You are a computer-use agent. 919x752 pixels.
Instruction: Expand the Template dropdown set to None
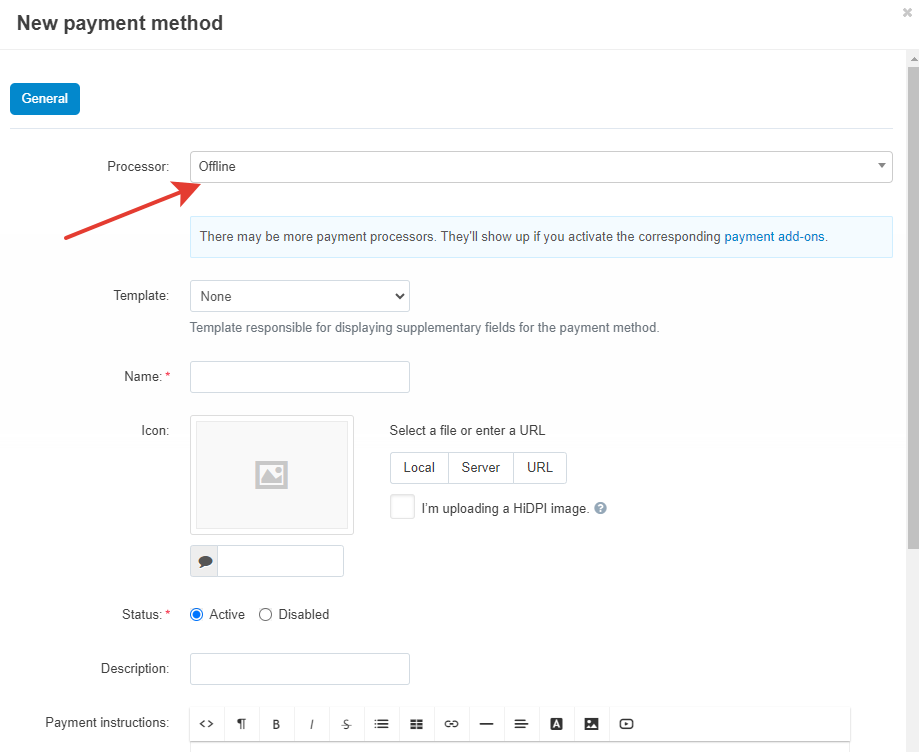coord(299,296)
